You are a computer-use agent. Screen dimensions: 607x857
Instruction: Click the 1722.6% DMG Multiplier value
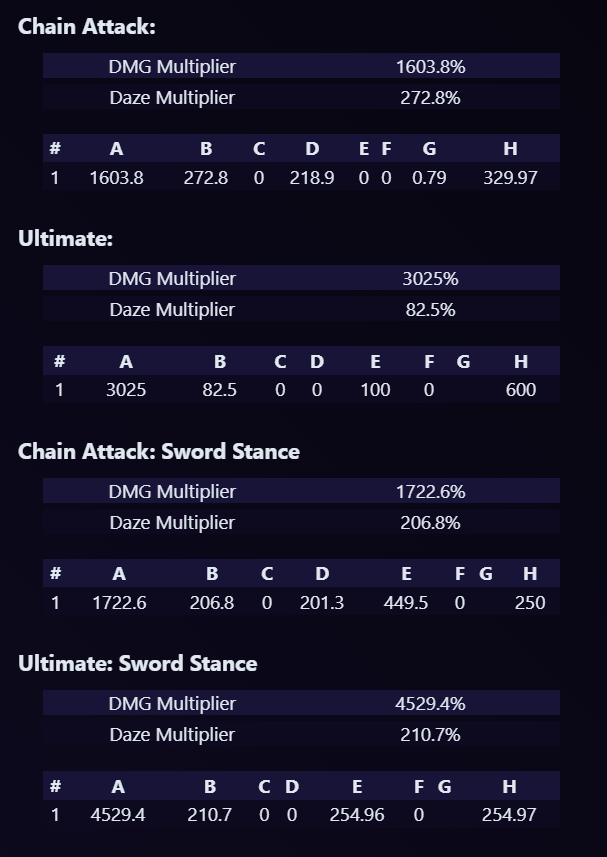[x=430, y=492]
